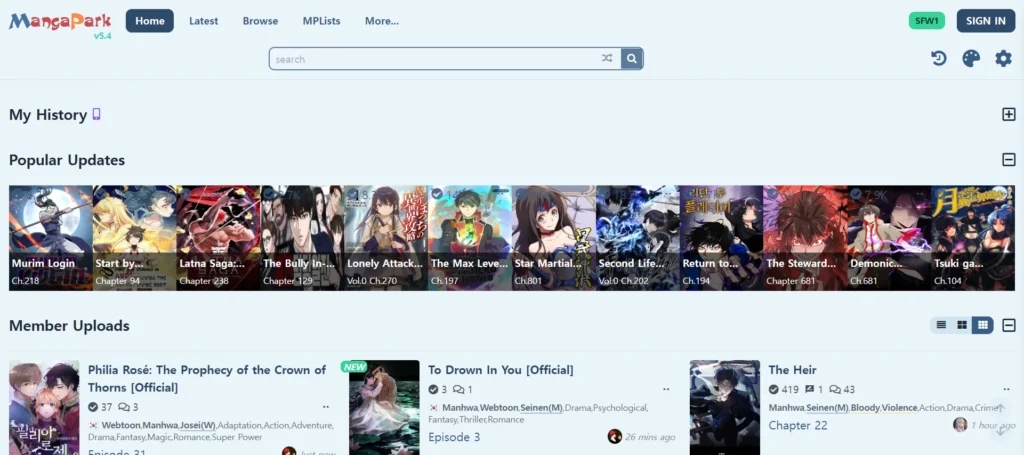The height and width of the screenshot is (455, 1024).
Task: Switch Member Uploads to two-column grid view
Action: (962, 325)
